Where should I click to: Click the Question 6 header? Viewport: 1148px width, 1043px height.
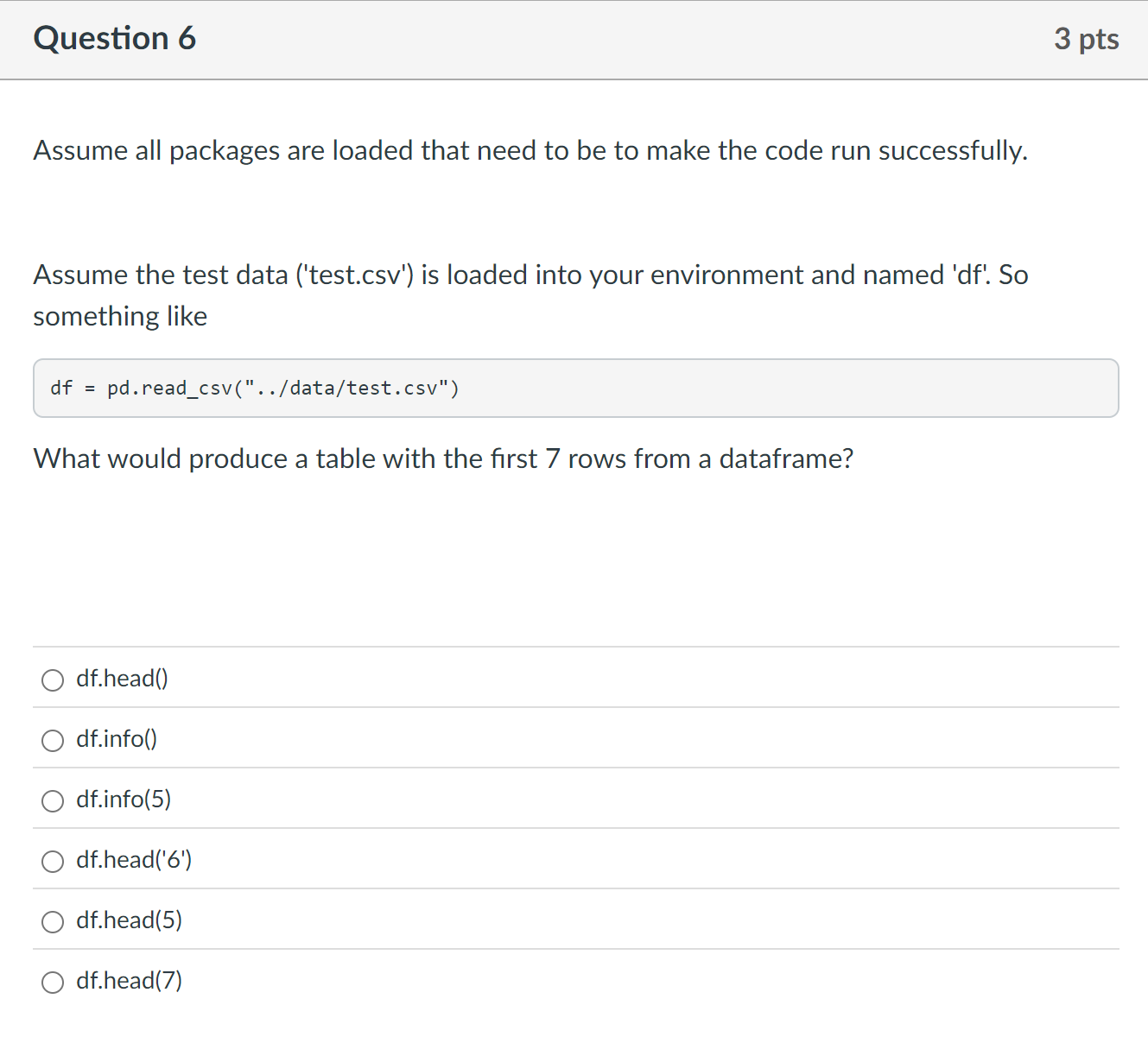coord(114,38)
